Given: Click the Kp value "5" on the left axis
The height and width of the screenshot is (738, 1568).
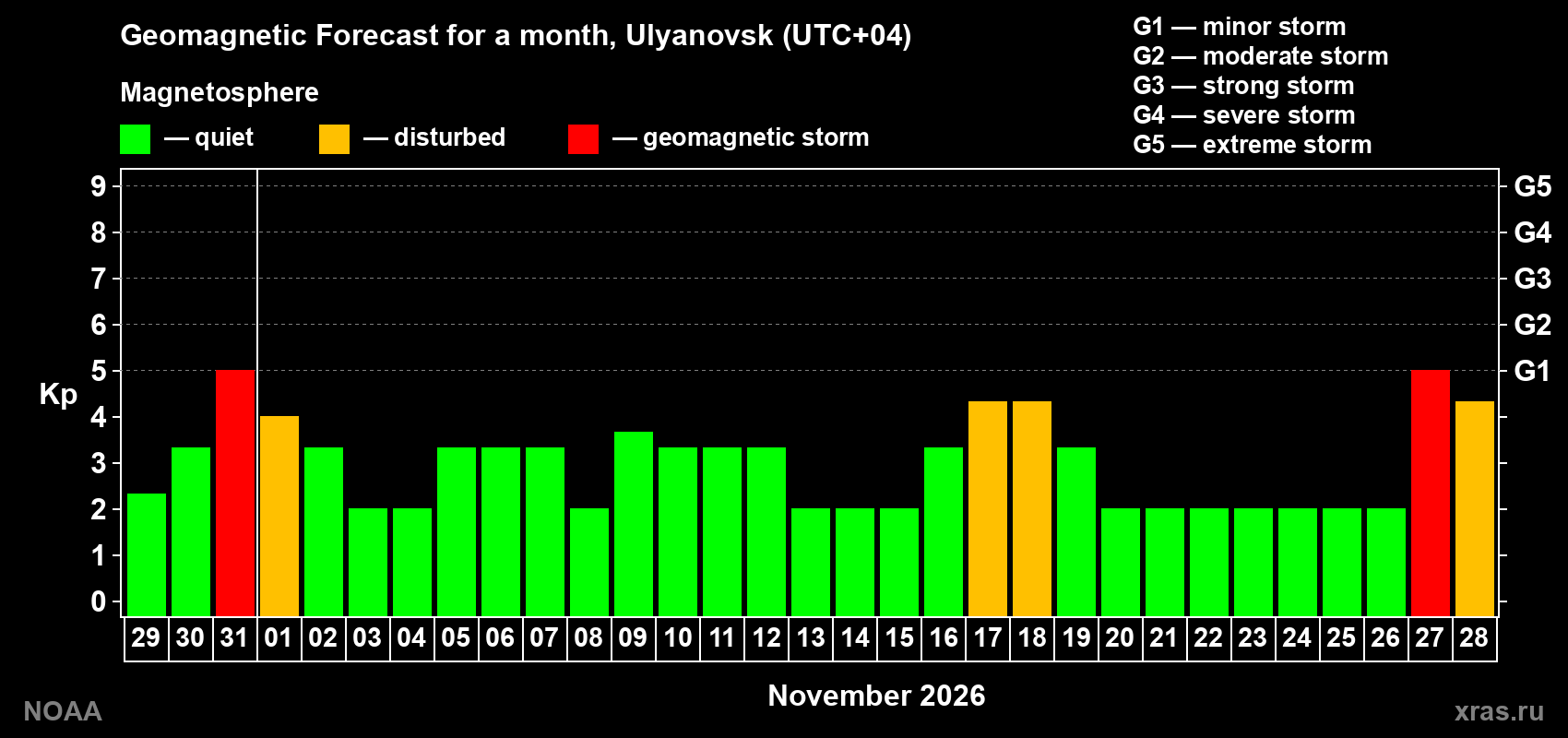Looking at the screenshot, I should point(99,371).
